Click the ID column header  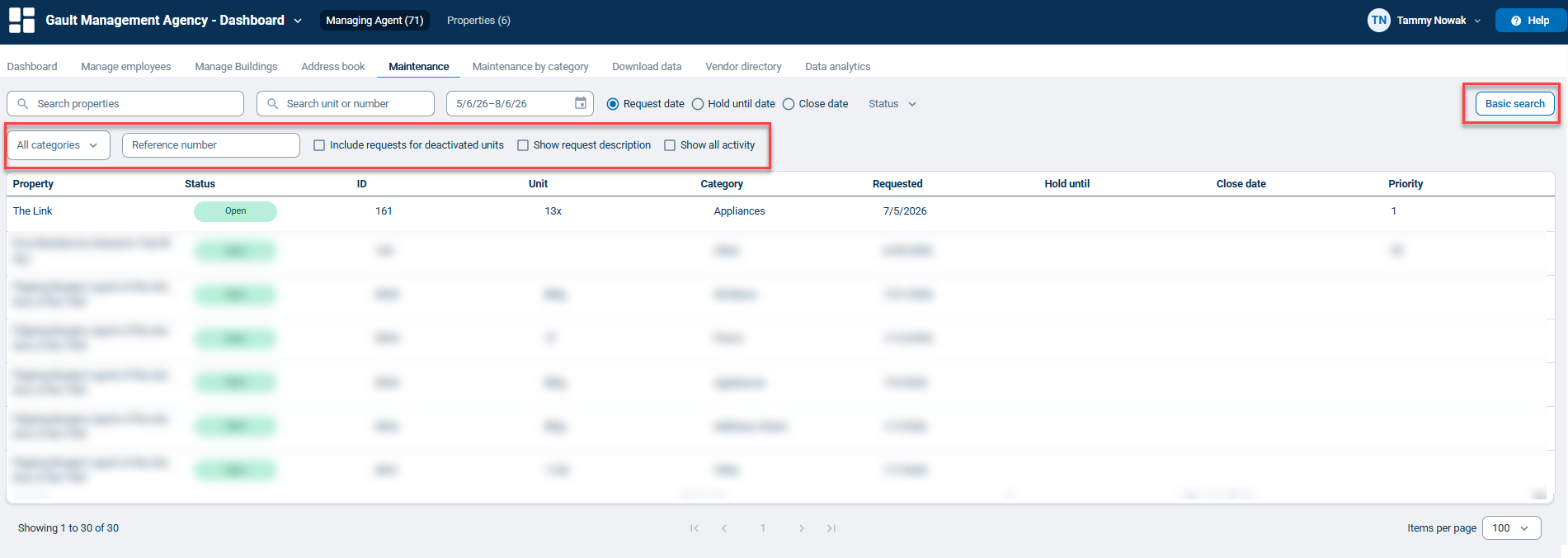(361, 184)
